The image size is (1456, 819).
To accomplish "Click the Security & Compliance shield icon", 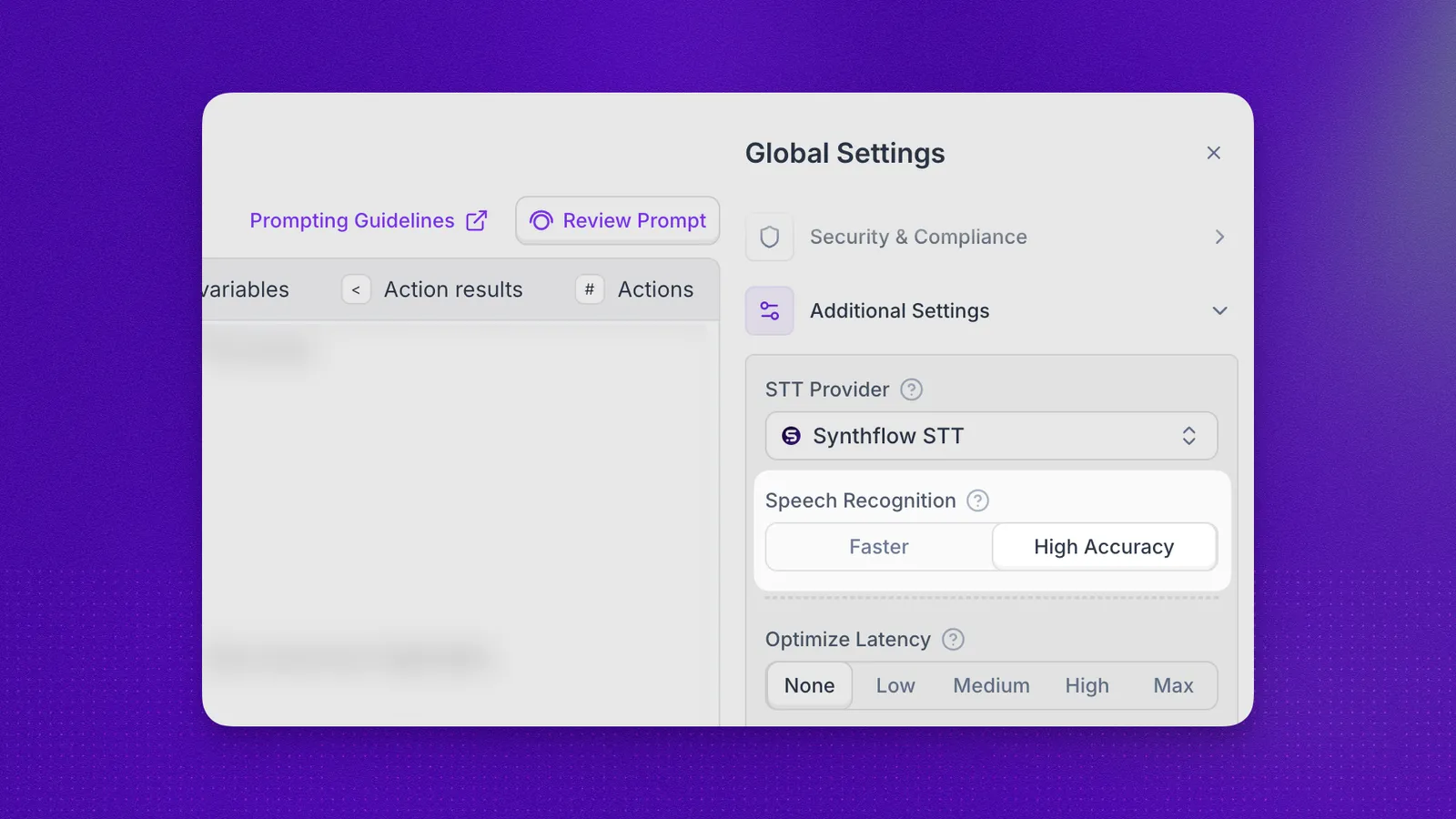I will tap(770, 237).
